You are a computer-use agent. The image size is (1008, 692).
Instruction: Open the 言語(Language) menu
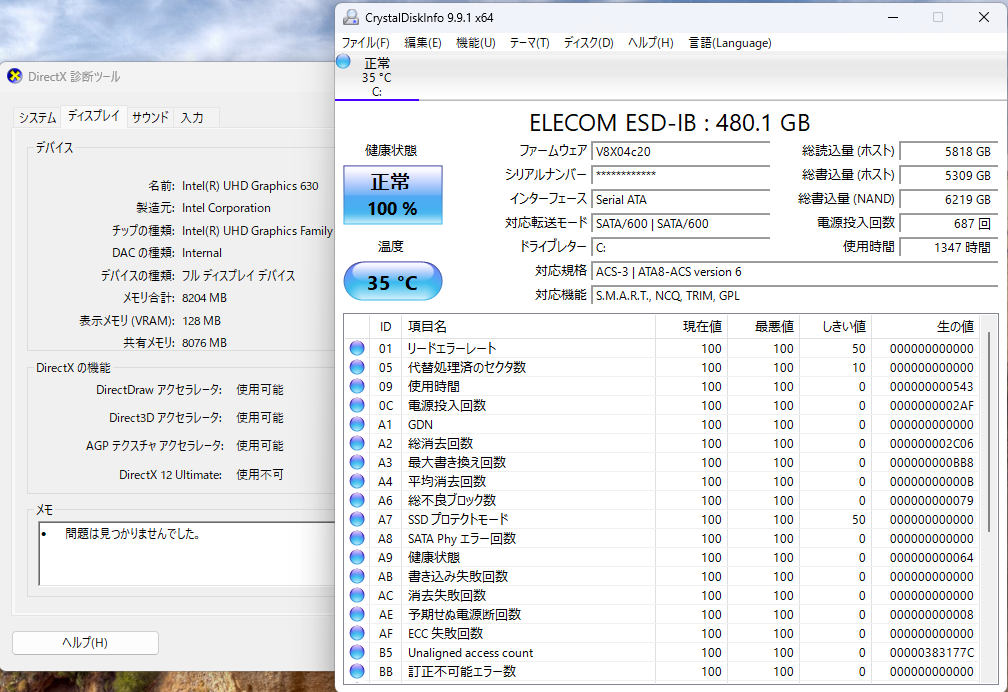[x=730, y=43]
